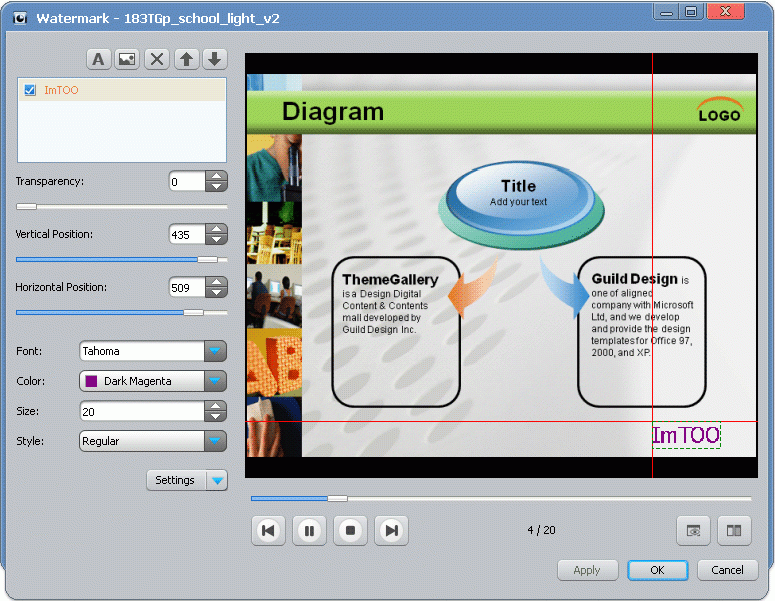The image size is (775, 601).
Task: Decrease Vertical Position with down arrow
Action: click(x=216, y=239)
